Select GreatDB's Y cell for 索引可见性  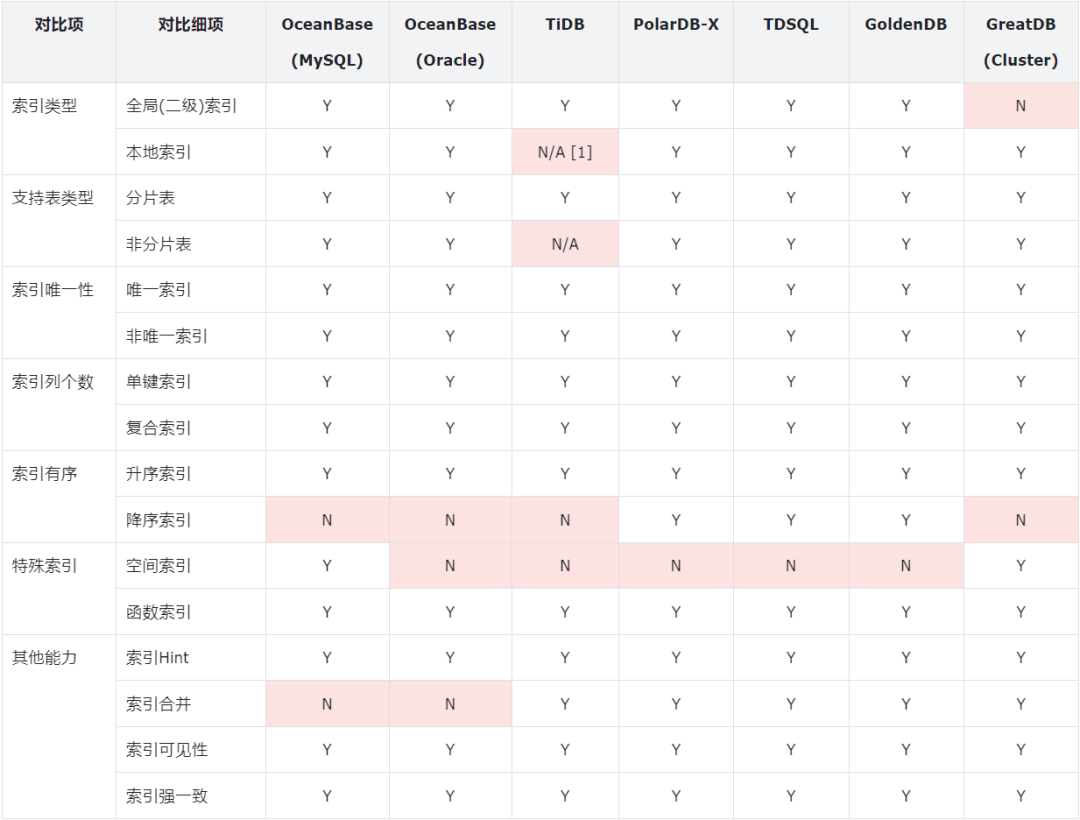coord(1021,750)
